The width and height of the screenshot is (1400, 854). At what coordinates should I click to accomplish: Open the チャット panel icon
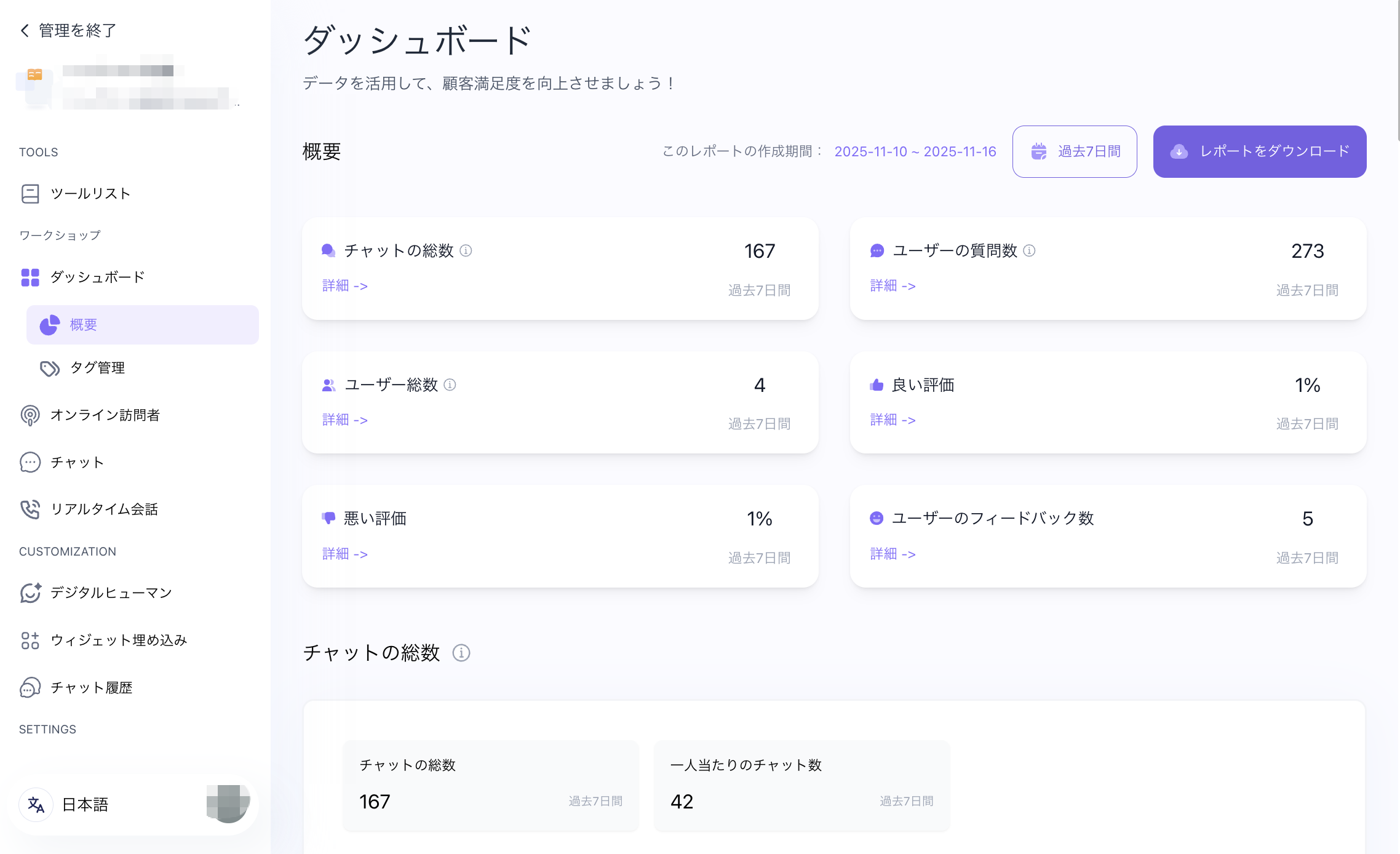click(x=29, y=462)
